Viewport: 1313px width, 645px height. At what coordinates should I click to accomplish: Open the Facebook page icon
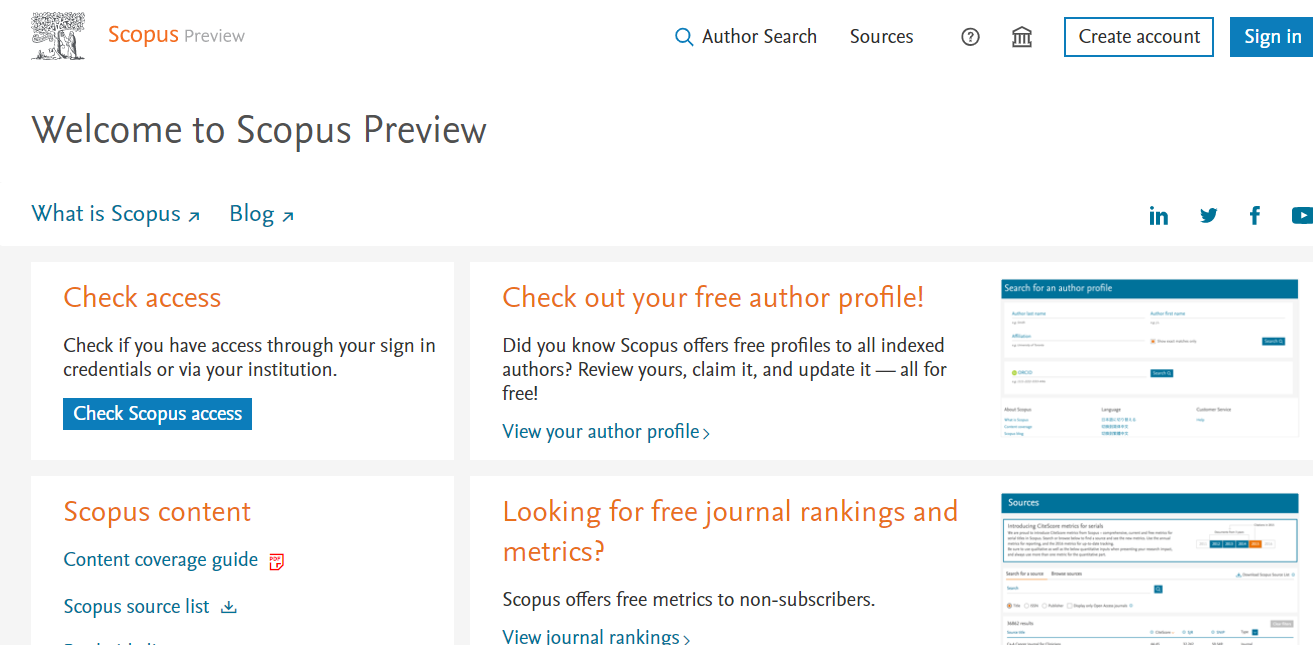pos(1254,214)
